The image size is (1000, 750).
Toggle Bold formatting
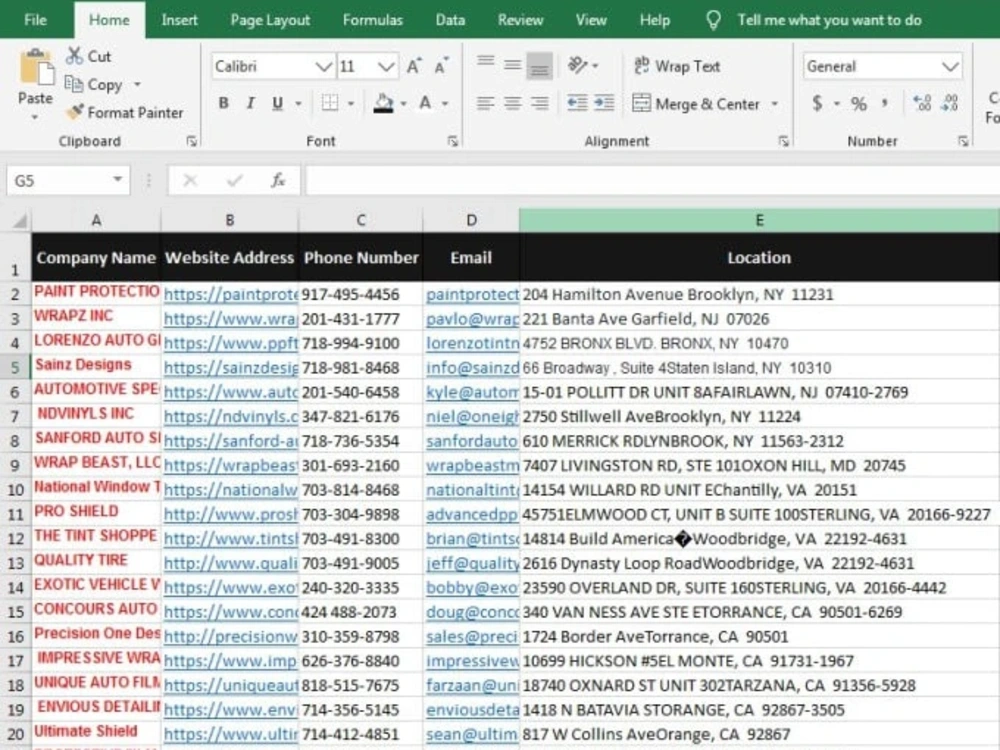coord(223,103)
